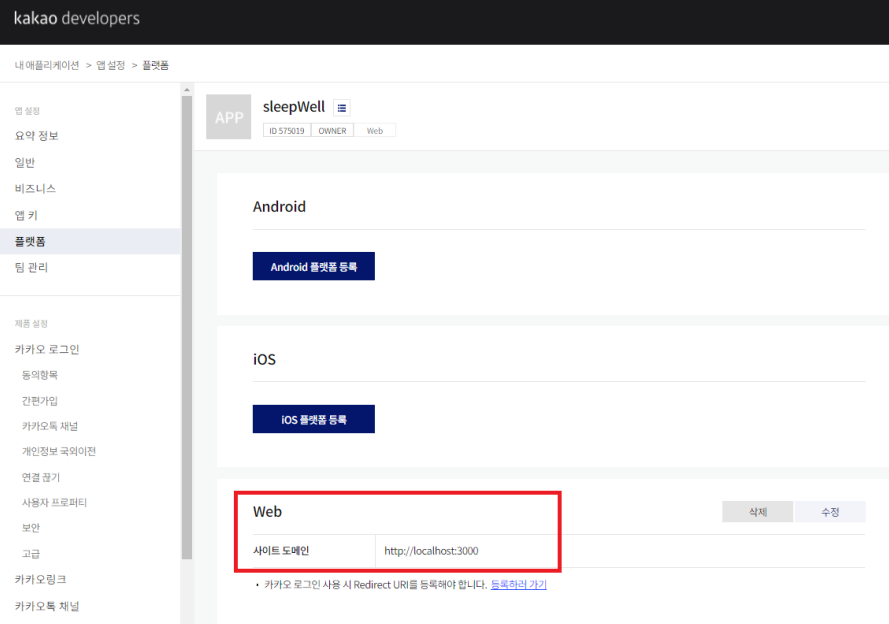The image size is (889, 624).
Task: Open 카카오링크 in the sidebar
Action: coord(40,579)
